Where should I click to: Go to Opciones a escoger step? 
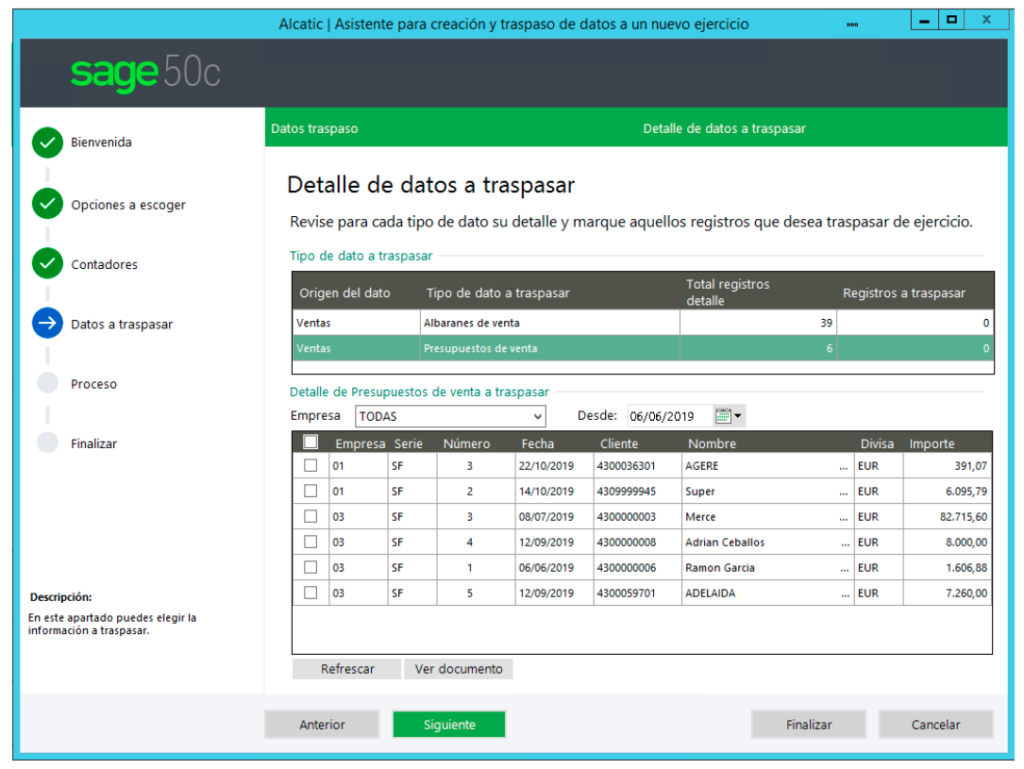pyautogui.click(x=128, y=205)
